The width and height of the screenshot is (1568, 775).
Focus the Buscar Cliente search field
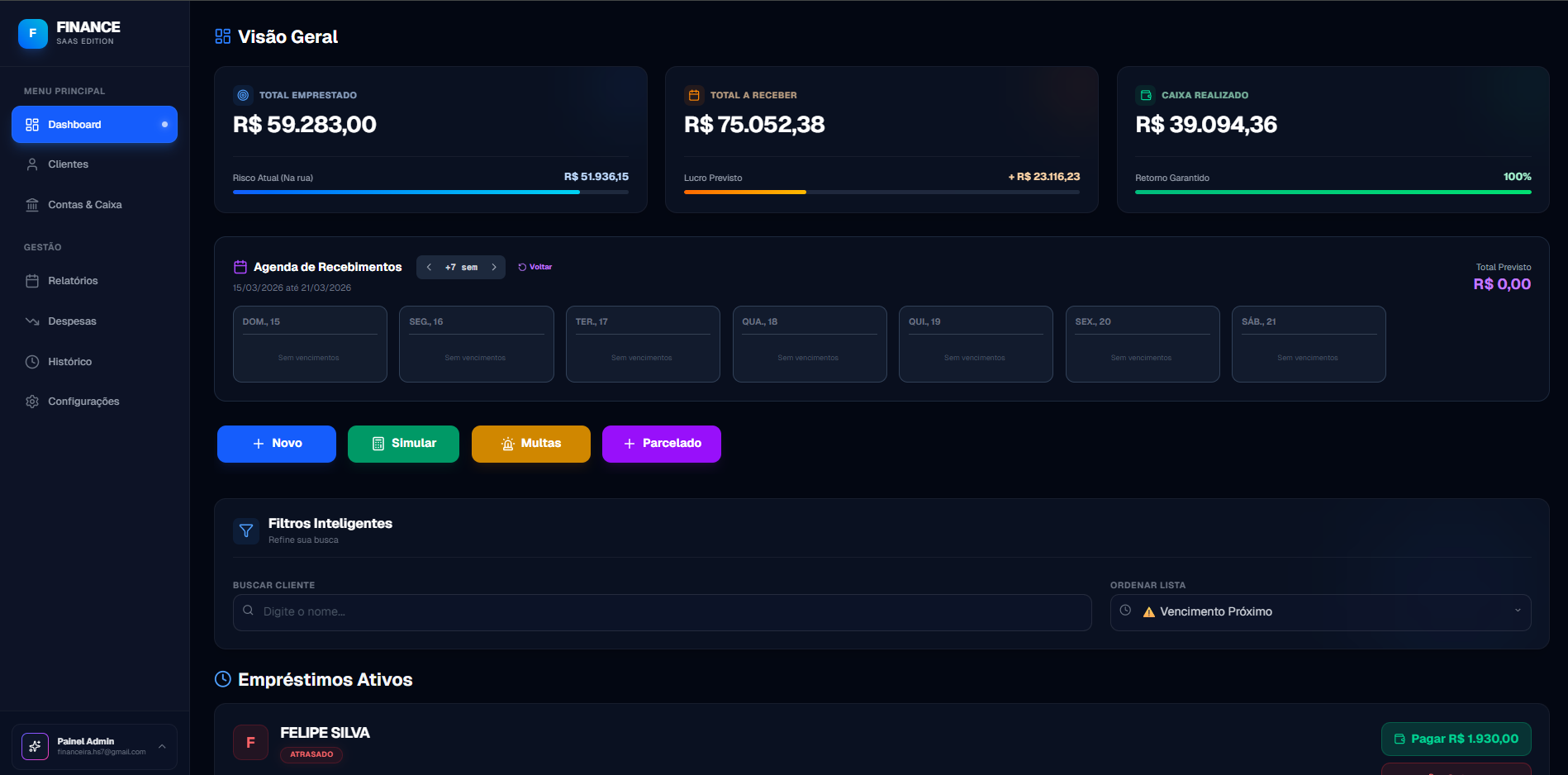coord(662,612)
